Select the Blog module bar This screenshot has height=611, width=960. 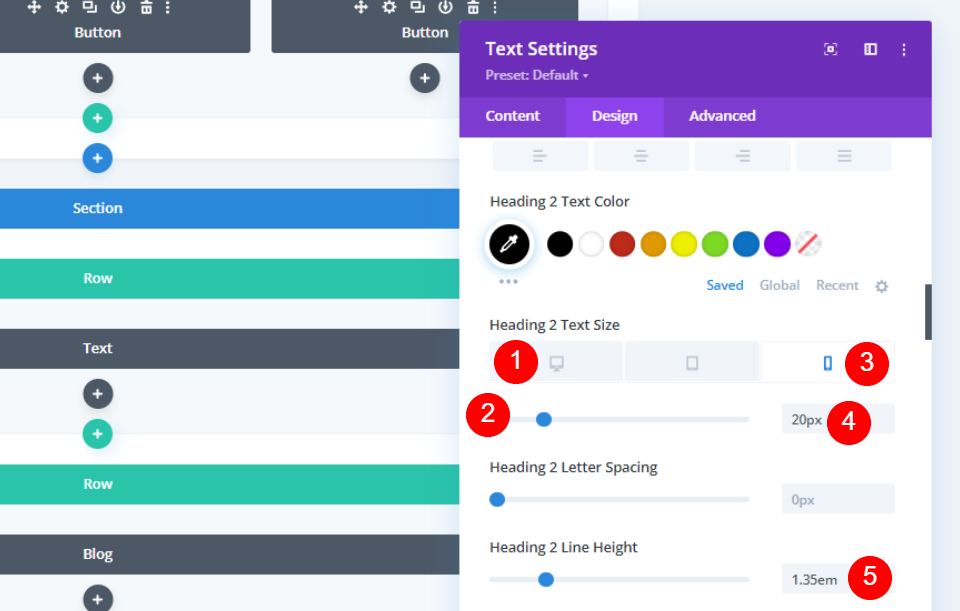(x=230, y=554)
